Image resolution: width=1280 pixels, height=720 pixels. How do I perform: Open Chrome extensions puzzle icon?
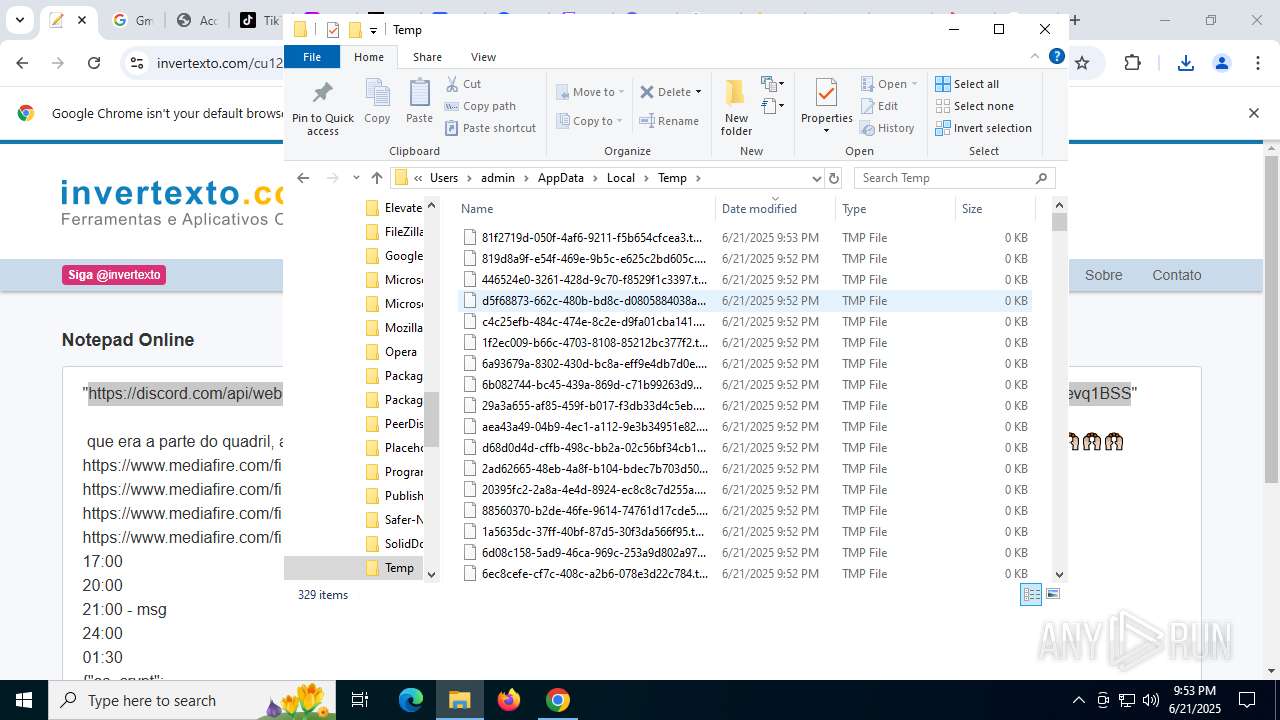click(1132, 63)
